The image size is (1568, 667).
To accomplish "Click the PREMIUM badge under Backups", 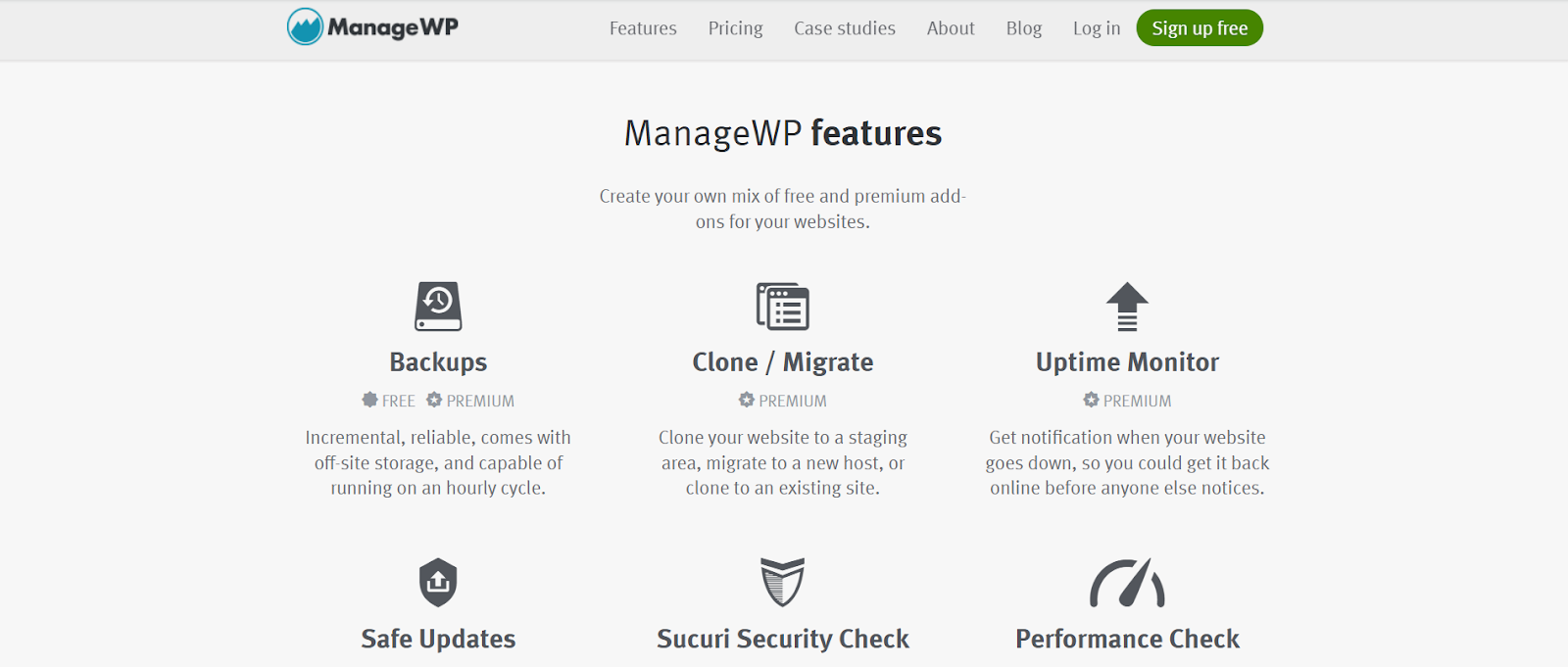I will coord(470,401).
